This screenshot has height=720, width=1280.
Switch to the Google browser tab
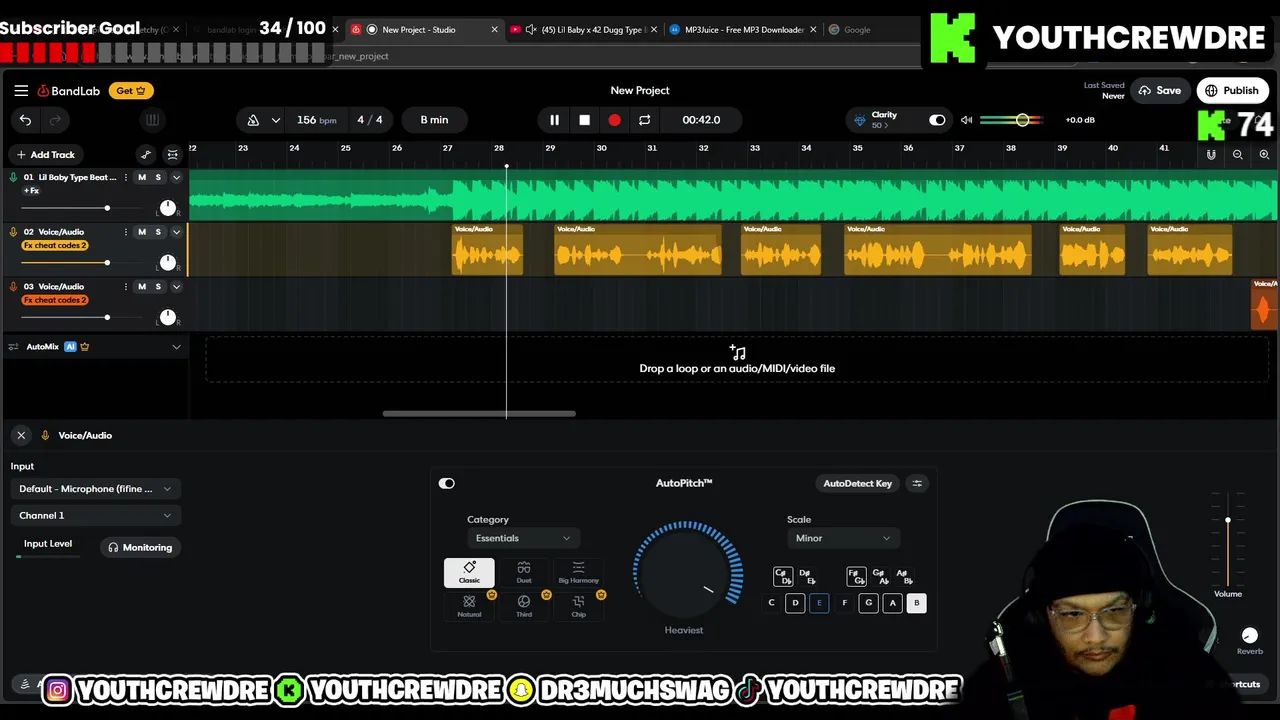857,30
